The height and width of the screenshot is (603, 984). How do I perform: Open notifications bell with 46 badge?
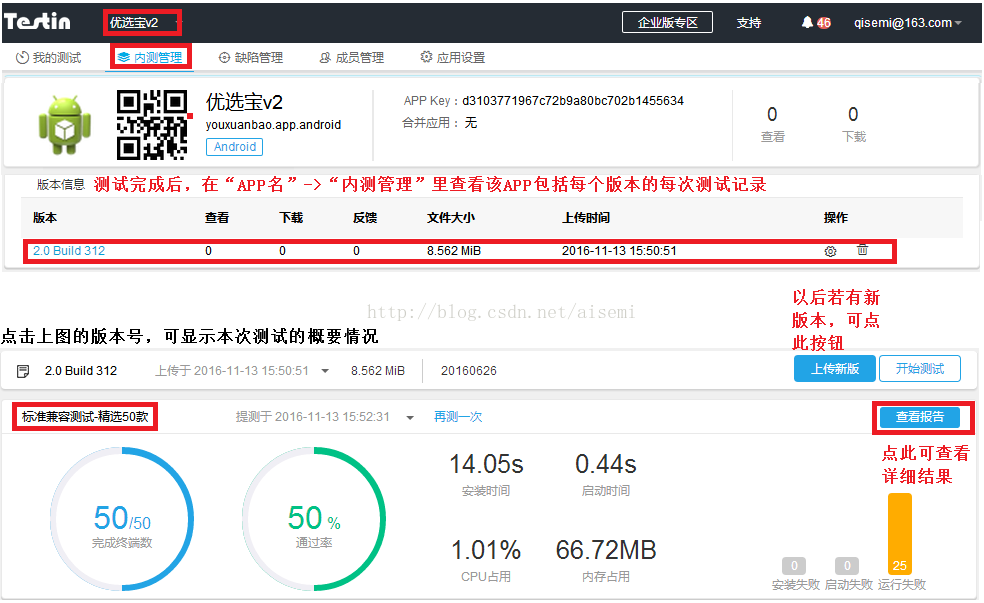[815, 23]
